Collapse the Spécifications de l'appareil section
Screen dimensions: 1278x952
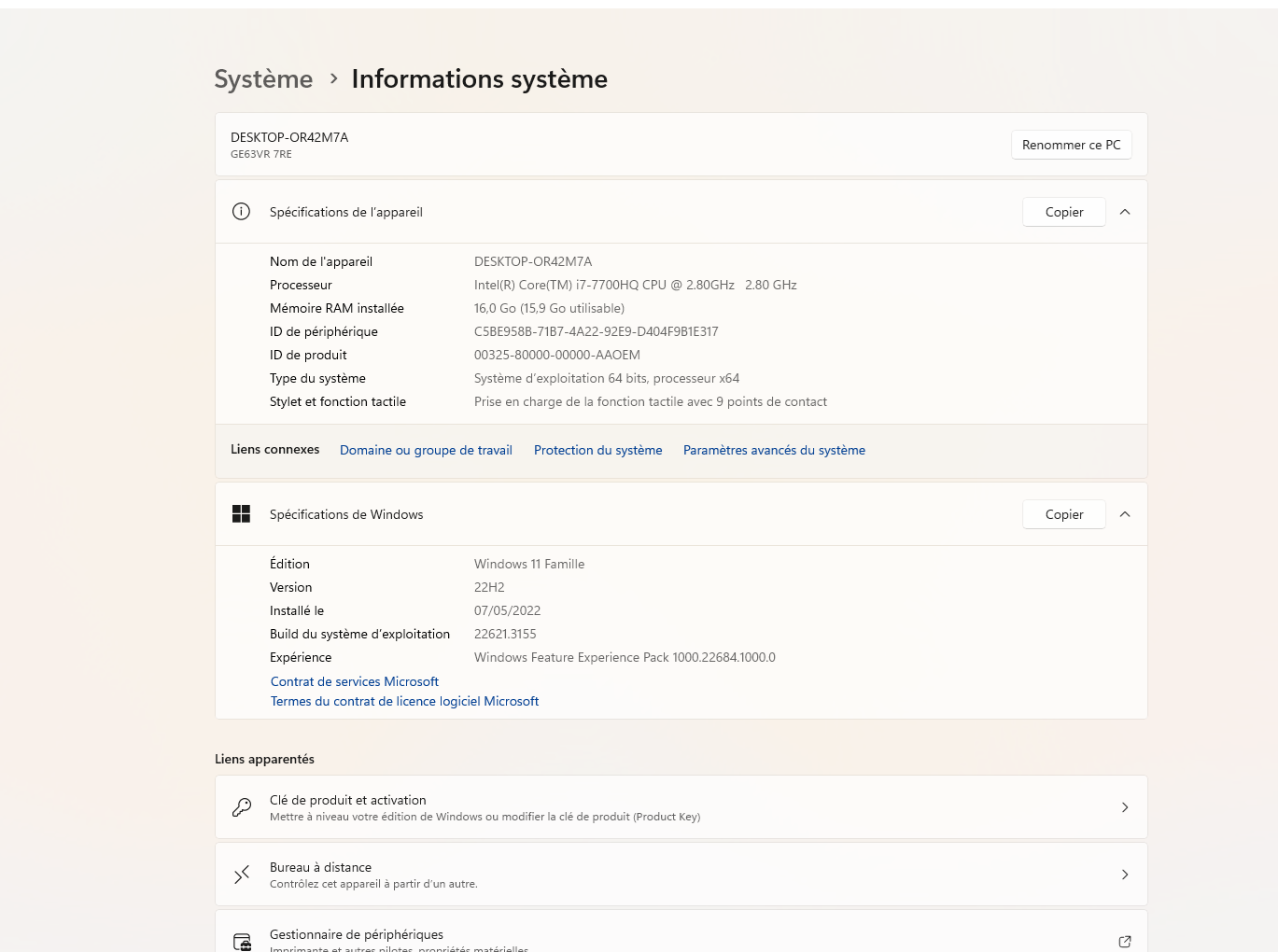pos(1125,212)
